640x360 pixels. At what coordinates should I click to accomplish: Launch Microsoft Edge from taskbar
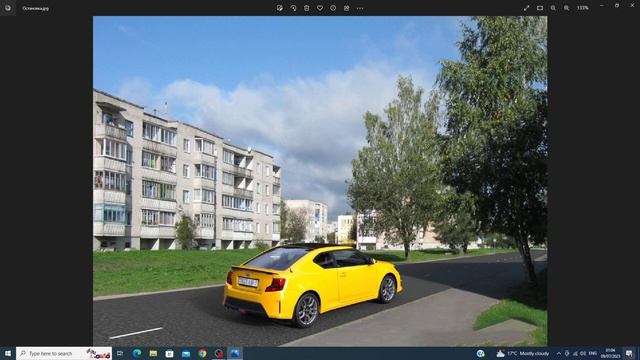pyautogui.click(x=137, y=353)
